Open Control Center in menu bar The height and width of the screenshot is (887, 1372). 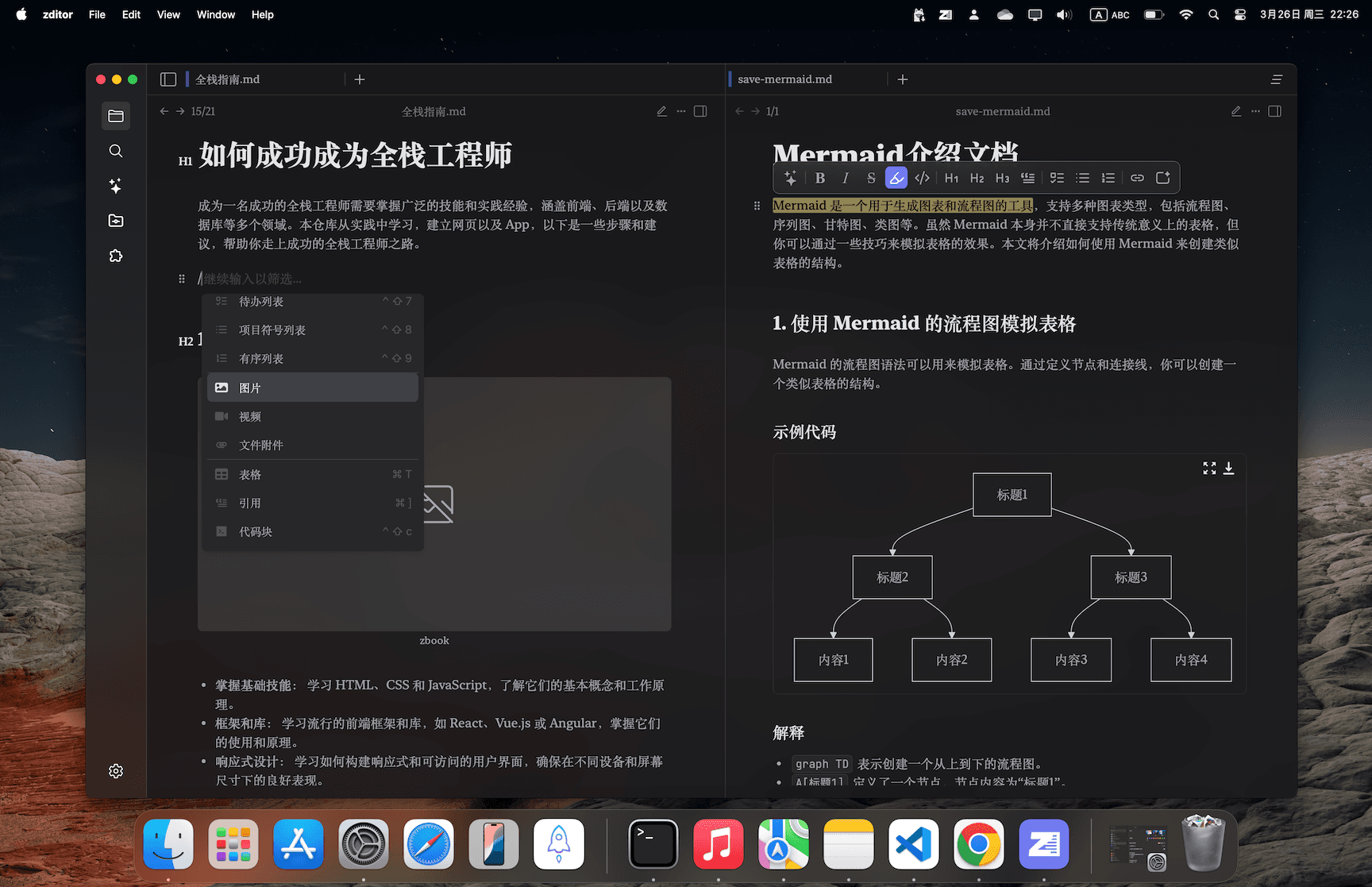[1240, 14]
